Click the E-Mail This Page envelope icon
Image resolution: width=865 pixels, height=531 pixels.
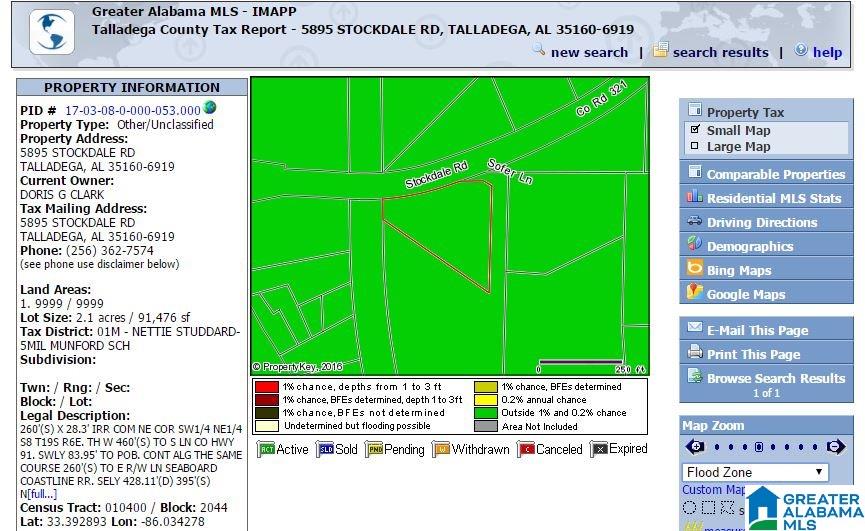click(x=695, y=328)
